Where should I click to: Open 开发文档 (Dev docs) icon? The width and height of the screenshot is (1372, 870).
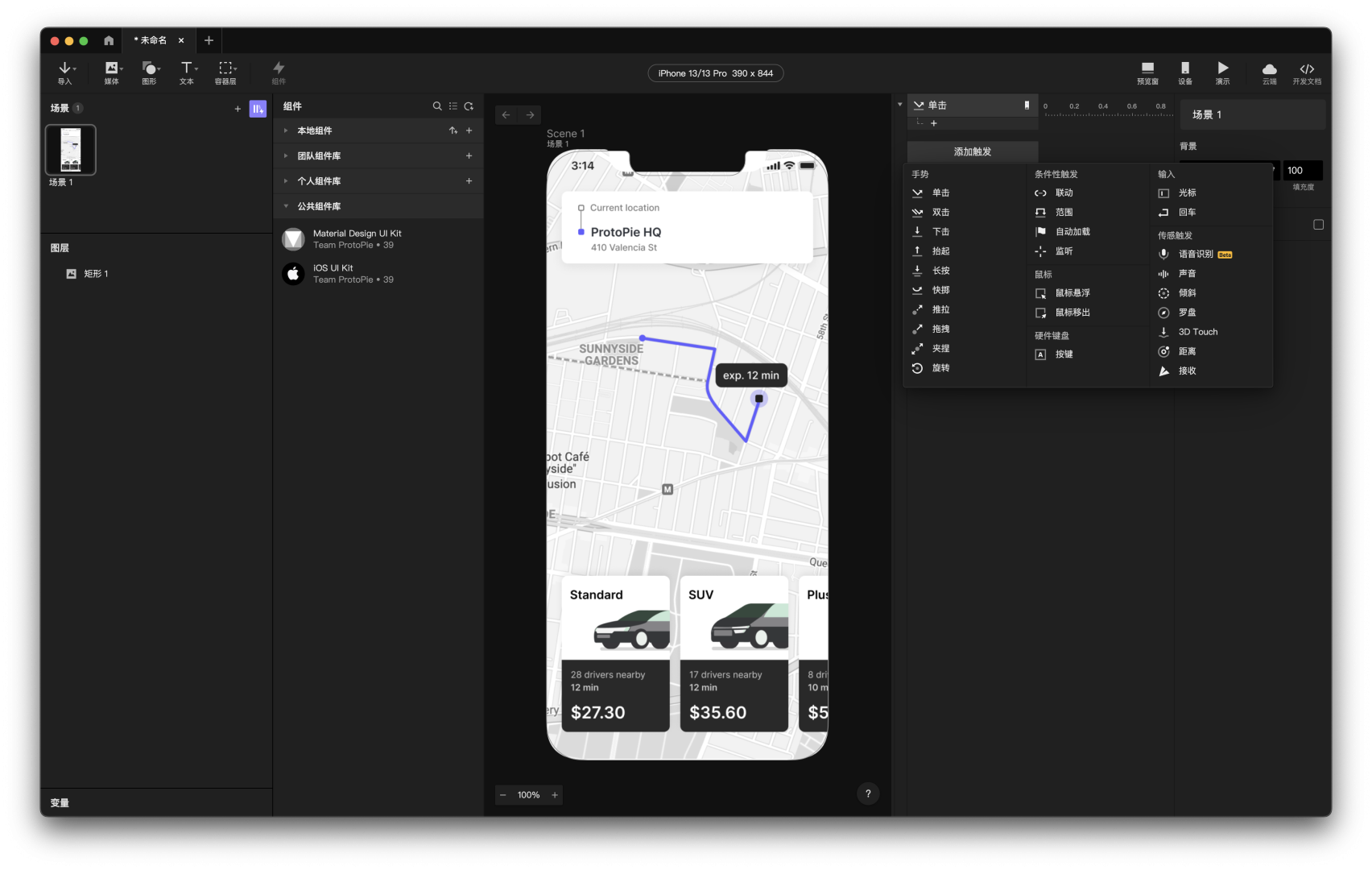click(x=1307, y=72)
